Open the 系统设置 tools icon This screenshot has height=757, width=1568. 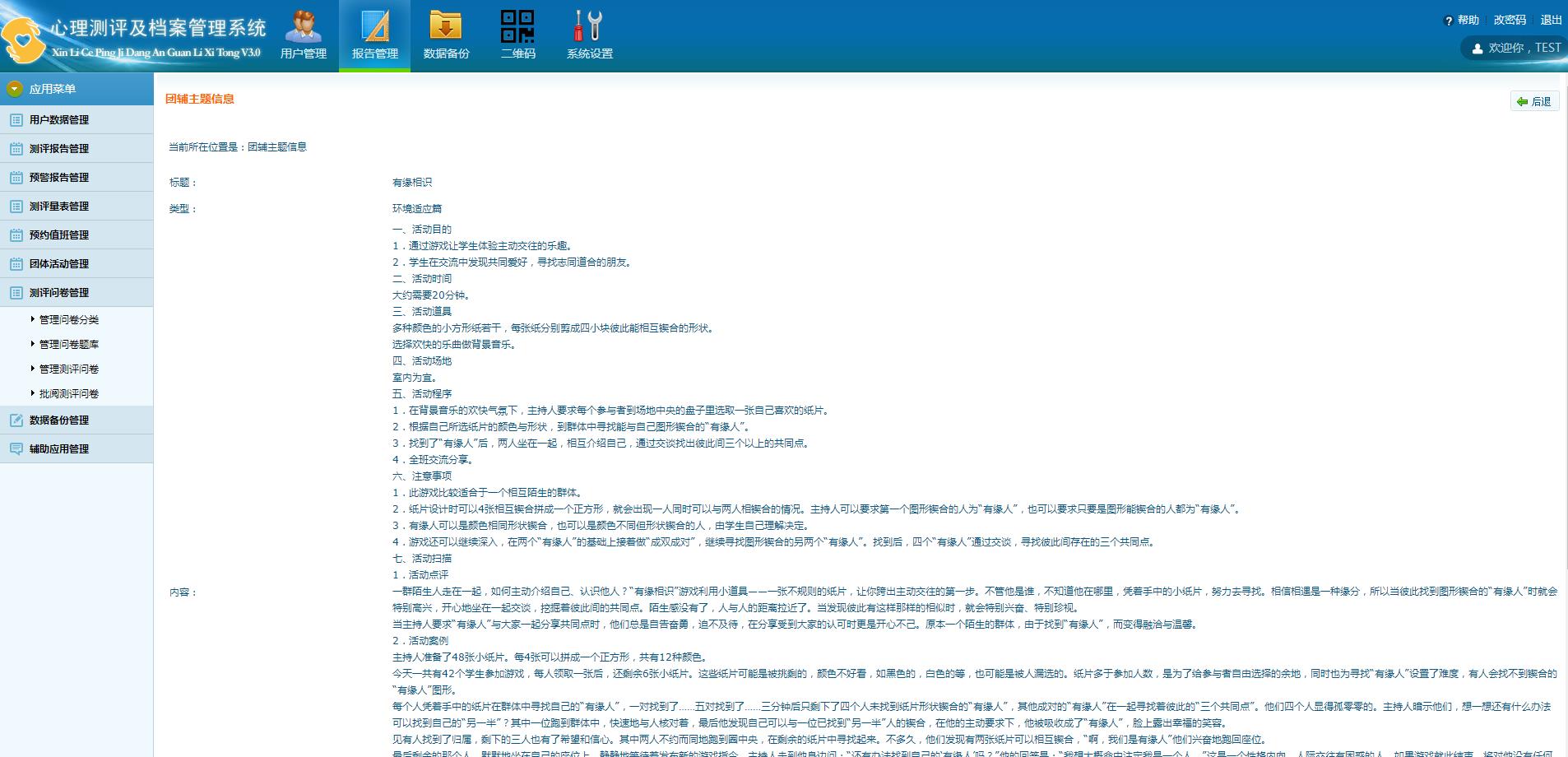pos(589,26)
